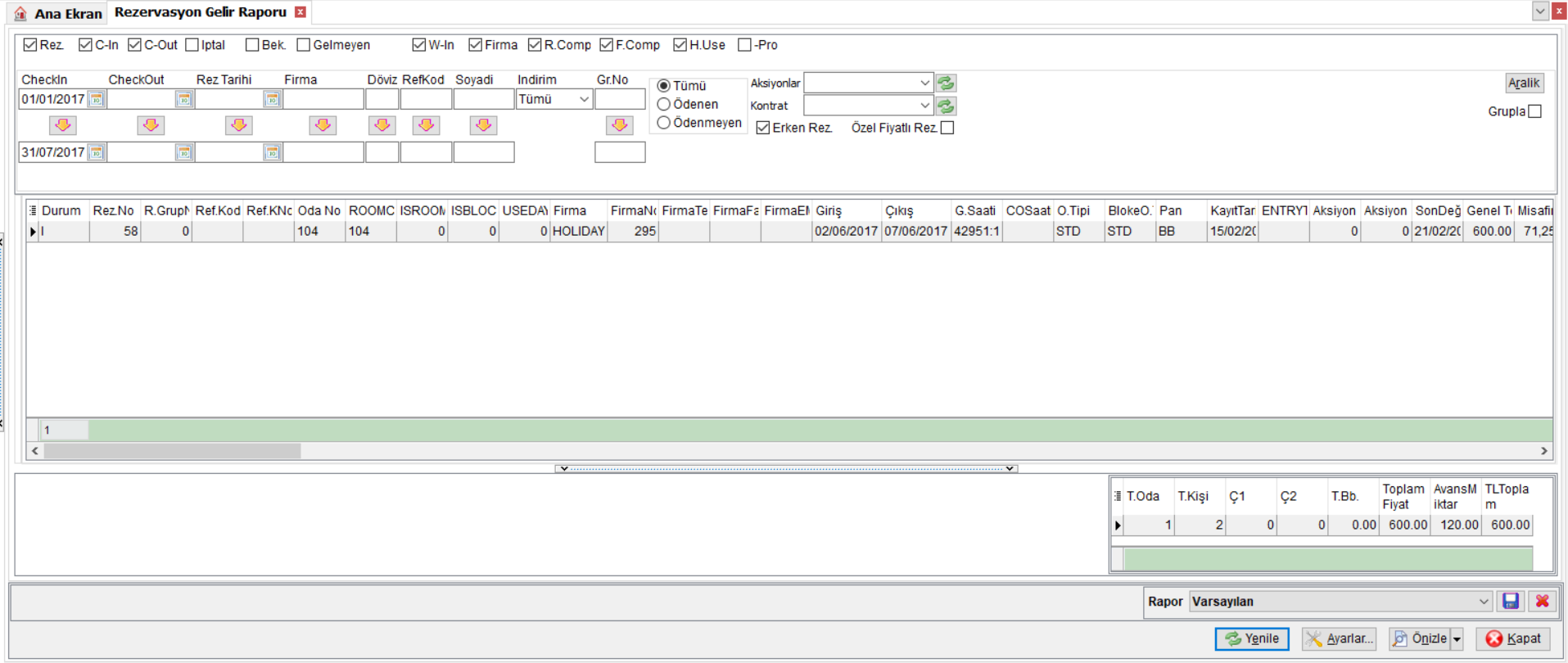Copy Soyadi value down with arrow button

pos(484,125)
